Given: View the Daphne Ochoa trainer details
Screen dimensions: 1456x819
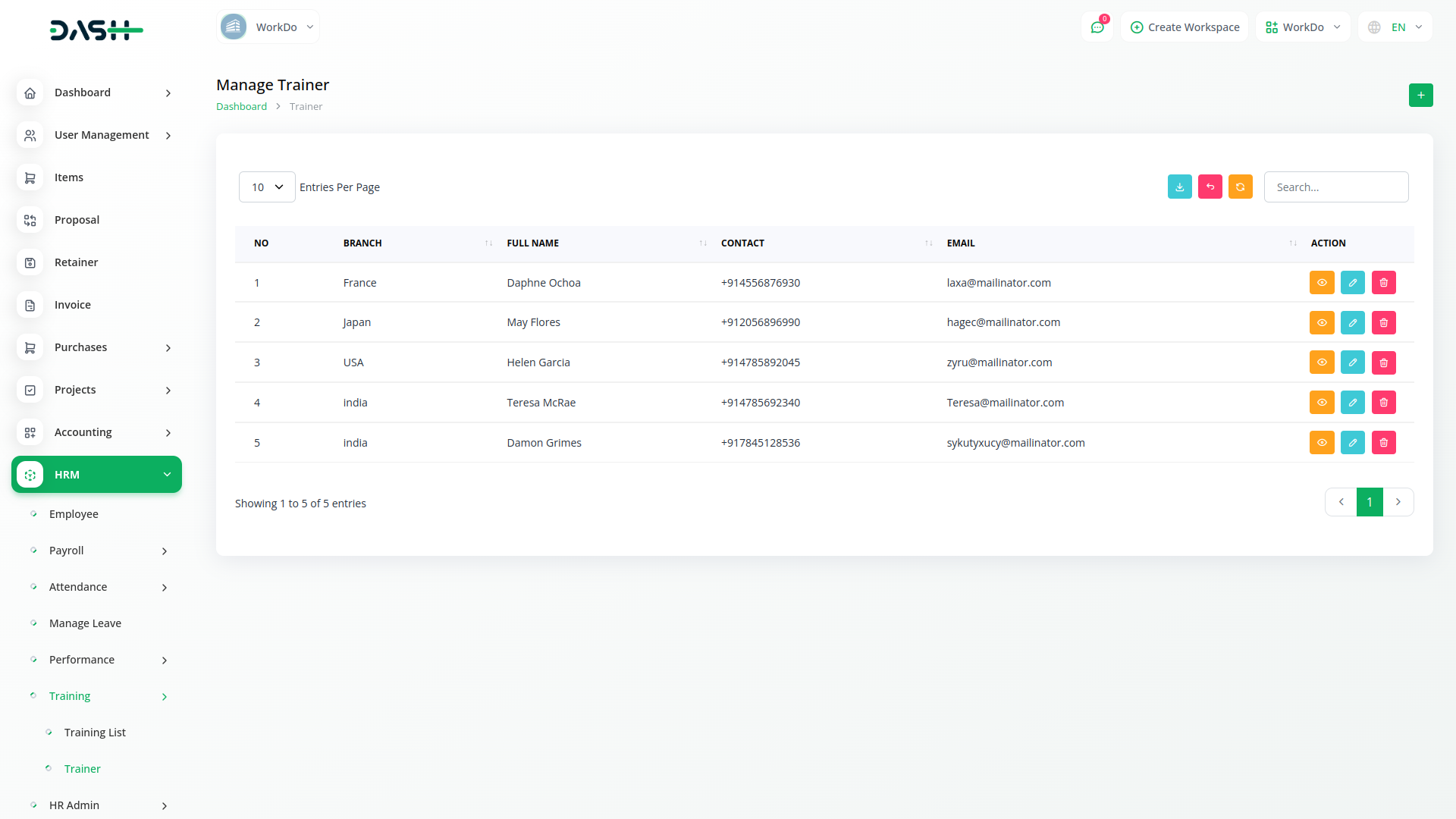Looking at the screenshot, I should [1321, 283].
